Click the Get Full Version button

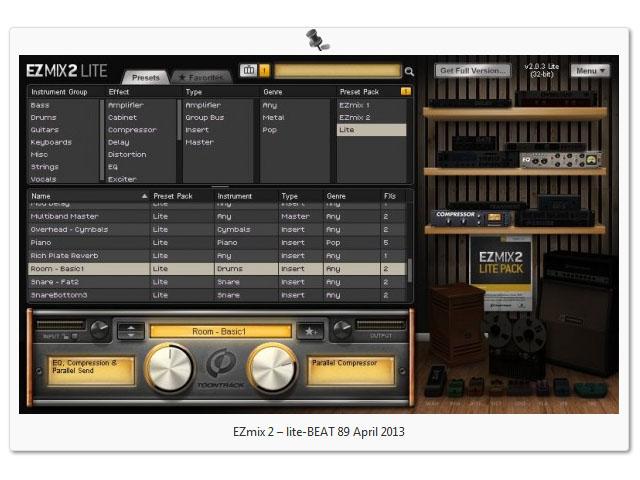pyautogui.click(x=472, y=71)
